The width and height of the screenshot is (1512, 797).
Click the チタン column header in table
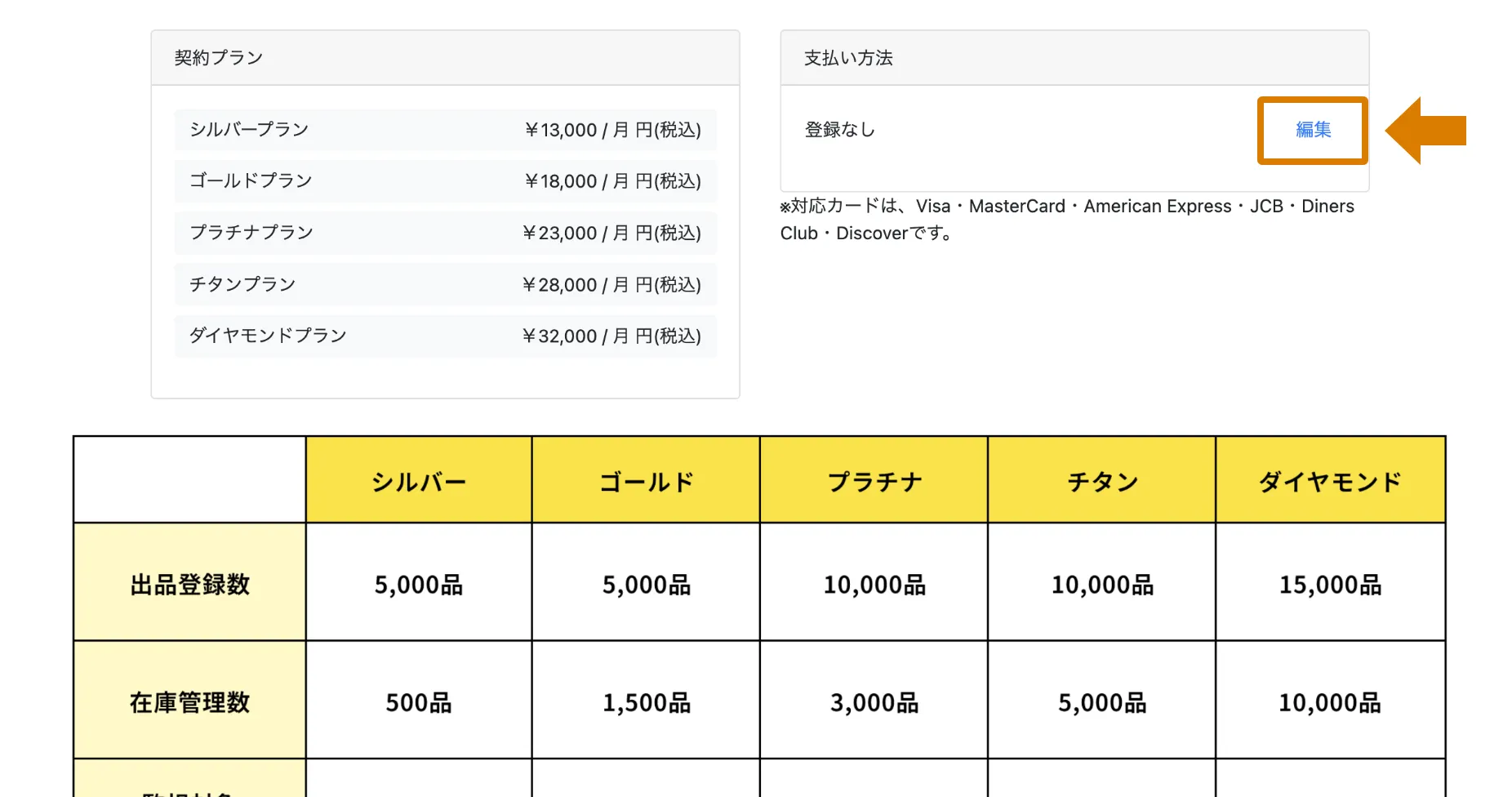(1102, 482)
